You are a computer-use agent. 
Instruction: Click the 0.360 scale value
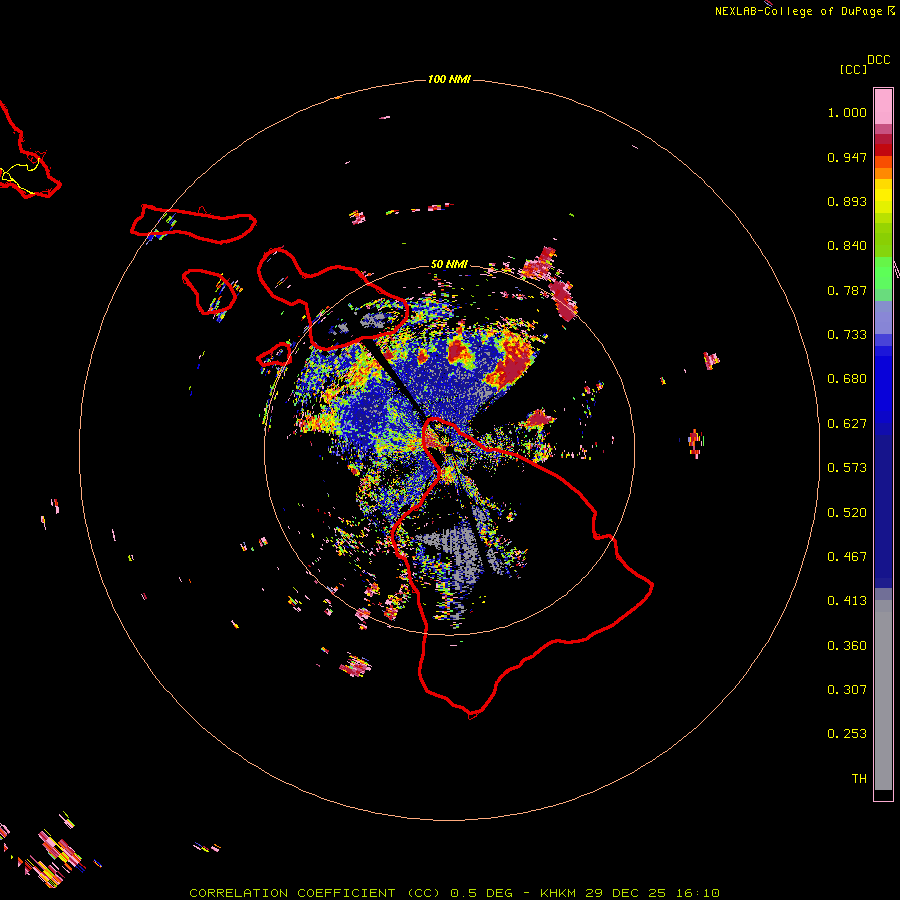tap(847, 646)
